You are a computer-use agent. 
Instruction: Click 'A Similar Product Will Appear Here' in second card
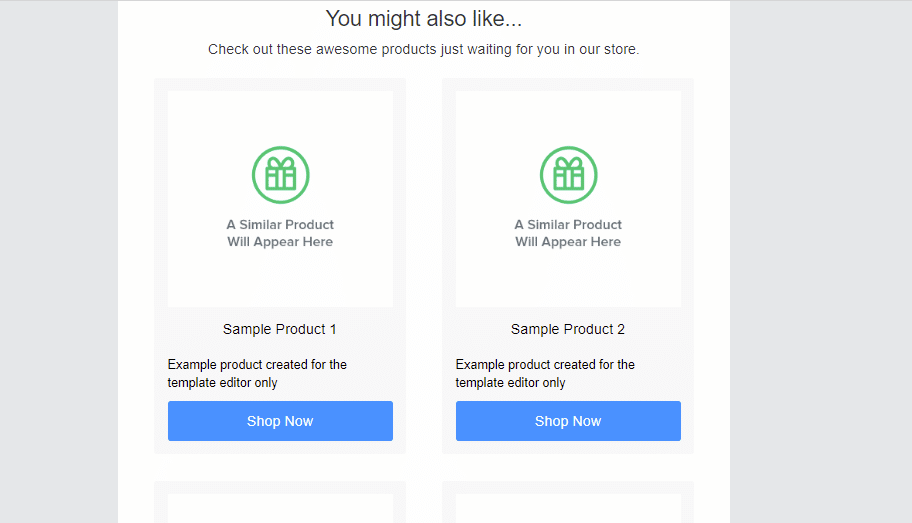coord(568,233)
